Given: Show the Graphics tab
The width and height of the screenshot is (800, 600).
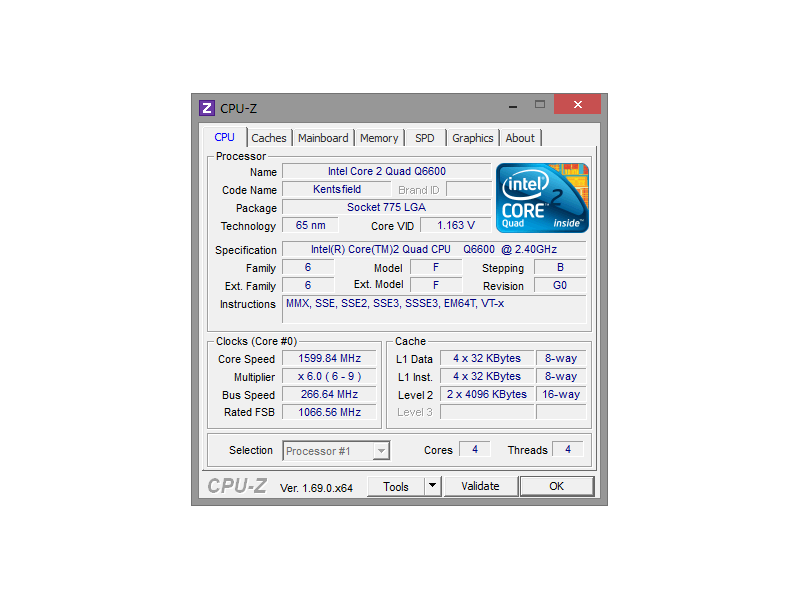Looking at the screenshot, I should tap(472, 138).
